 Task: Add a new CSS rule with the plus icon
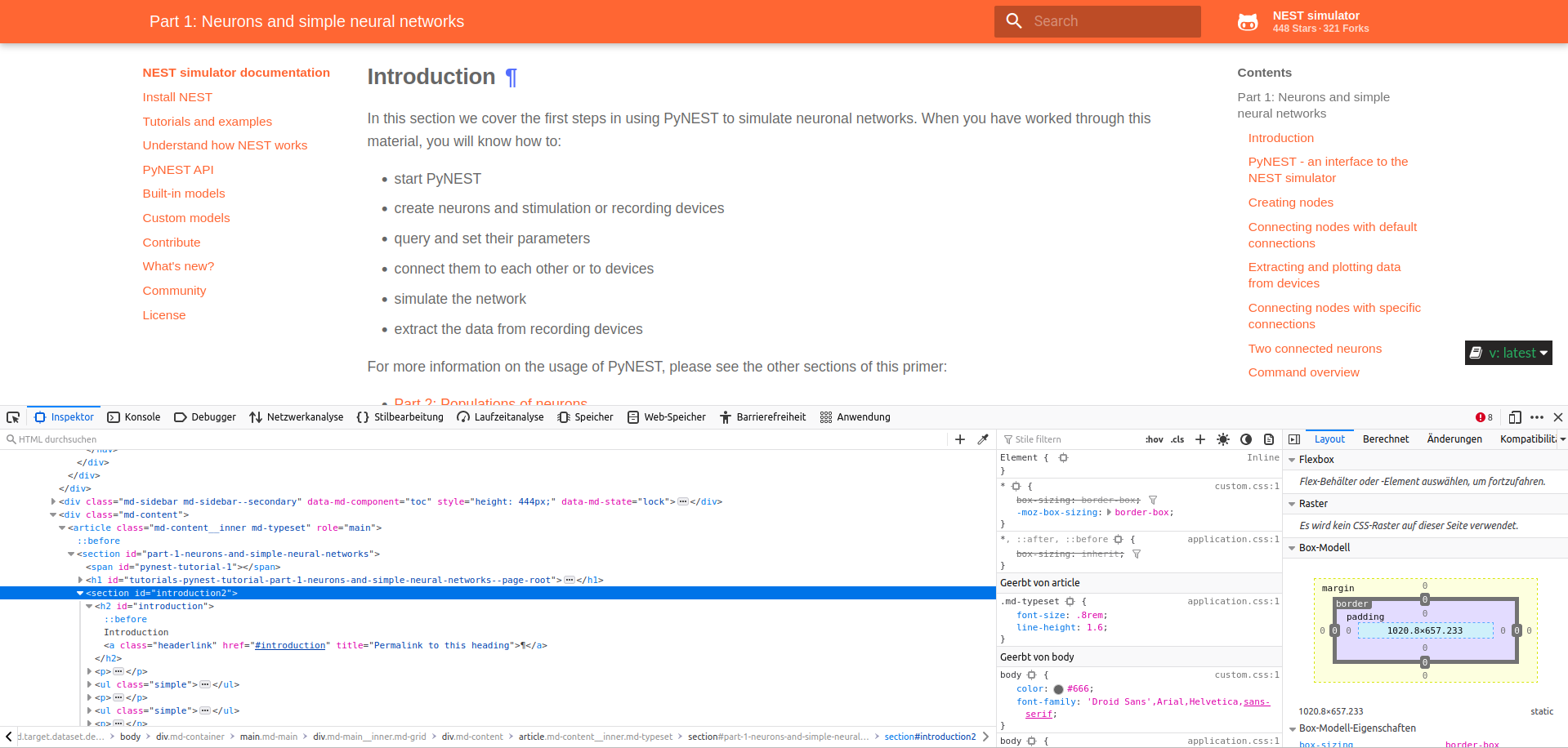click(1199, 439)
